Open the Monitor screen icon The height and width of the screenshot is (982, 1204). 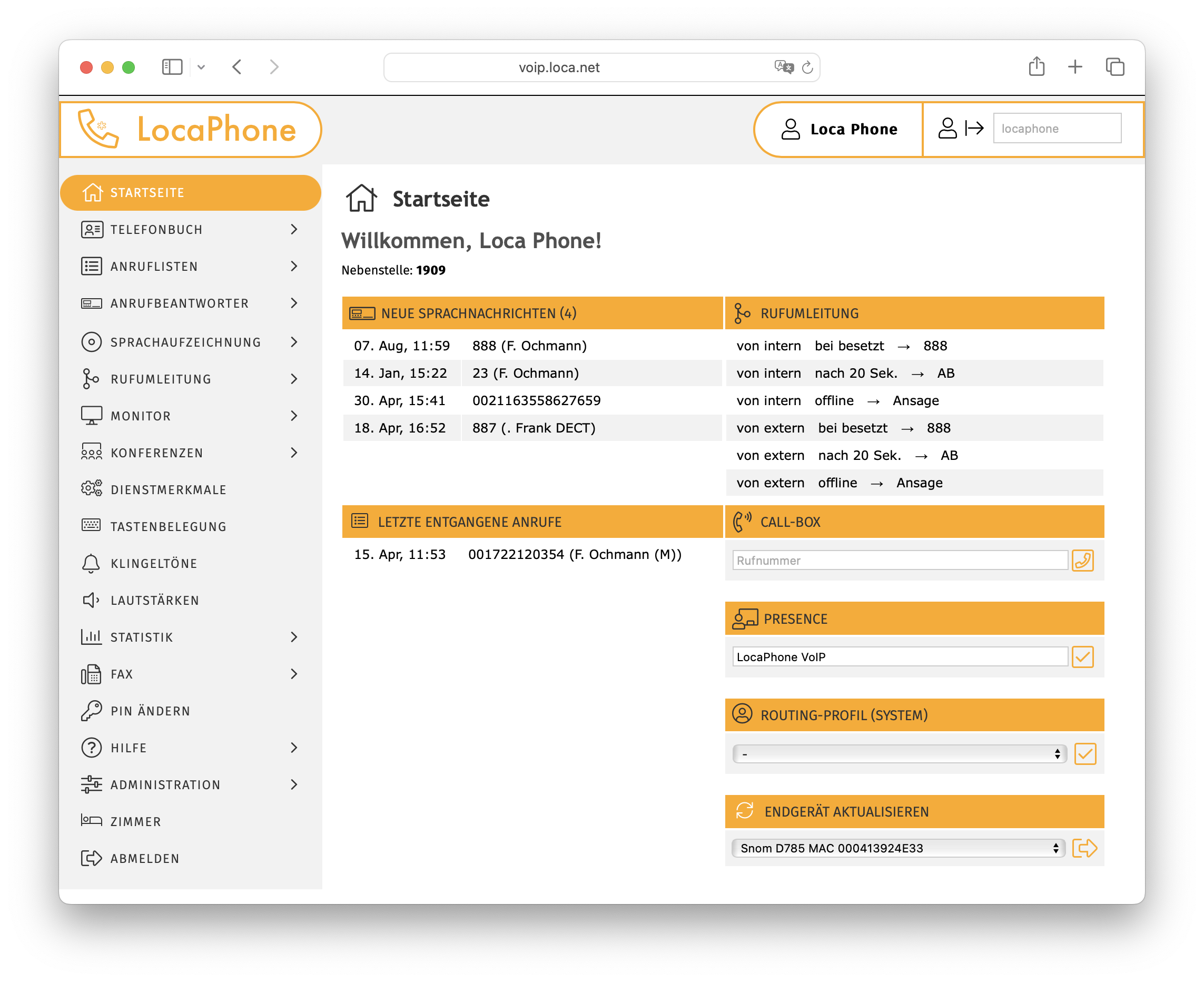point(91,416)
